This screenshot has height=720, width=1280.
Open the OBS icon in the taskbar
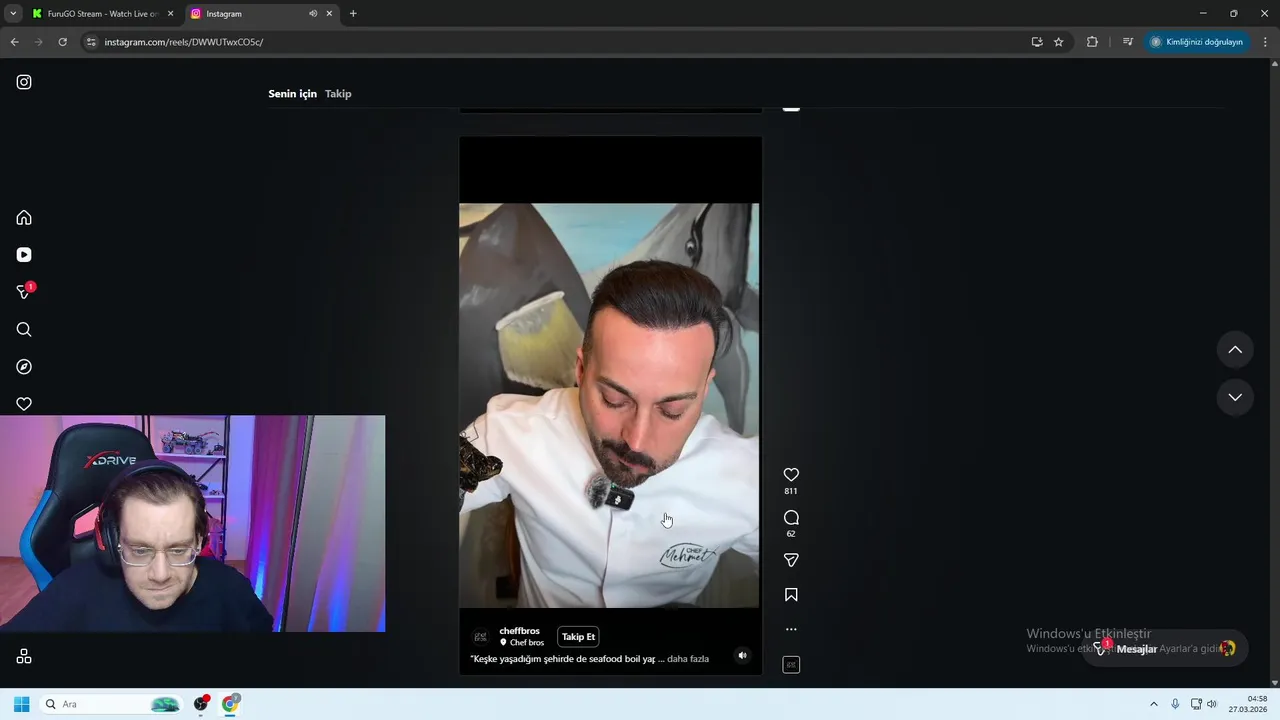(x=201, y=704)
